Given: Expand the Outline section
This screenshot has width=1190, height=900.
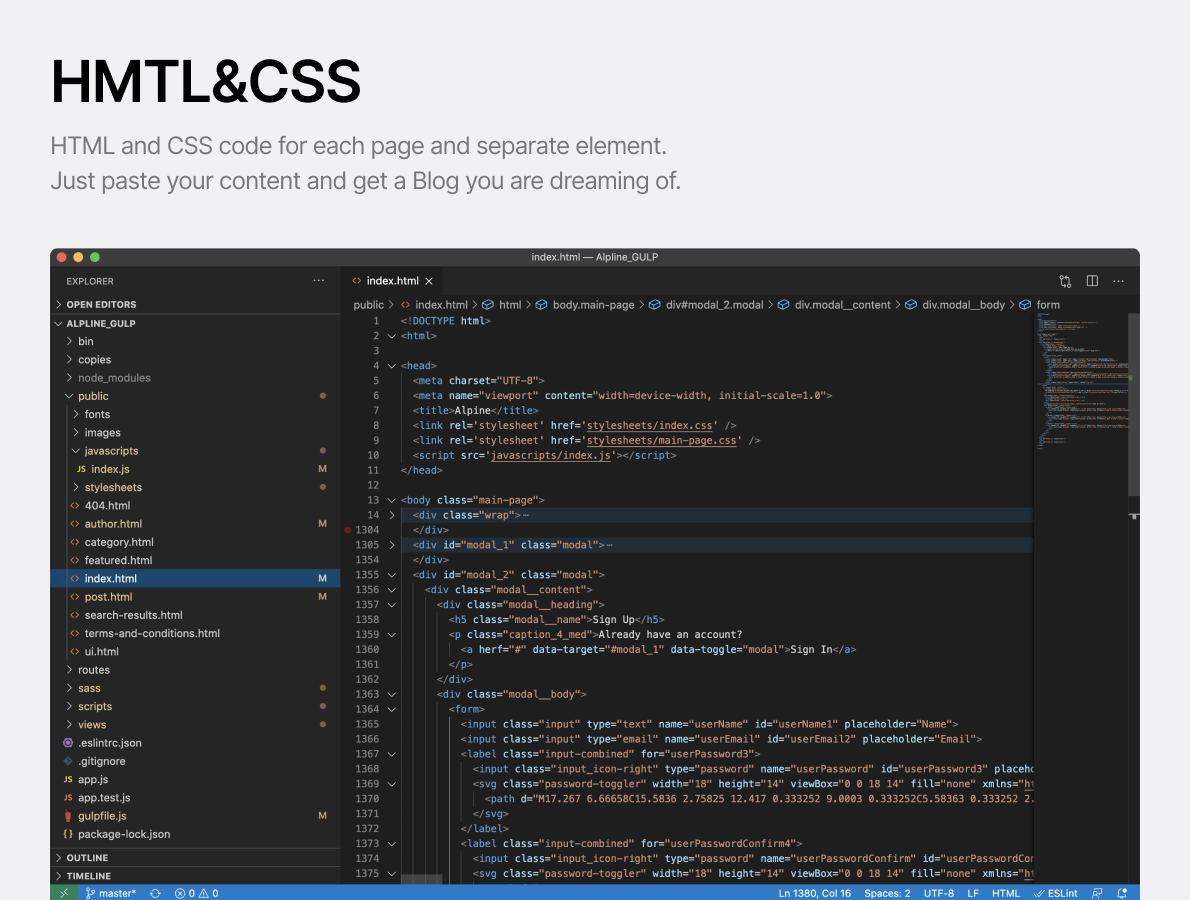Looking at the screenshot, I should click(195, 858).
